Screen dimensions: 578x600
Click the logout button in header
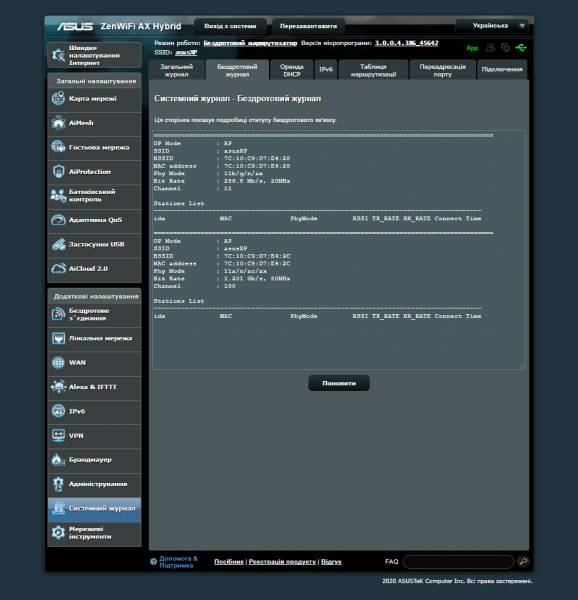pyautogui.click(x=230, y=26)
